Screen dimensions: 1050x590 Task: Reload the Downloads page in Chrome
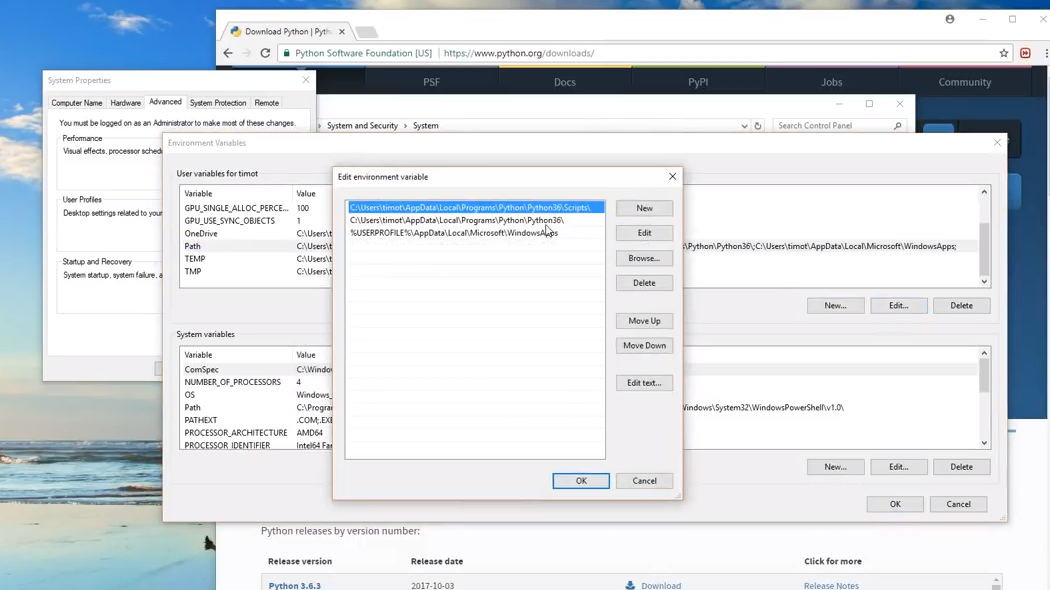coord(264,53)
